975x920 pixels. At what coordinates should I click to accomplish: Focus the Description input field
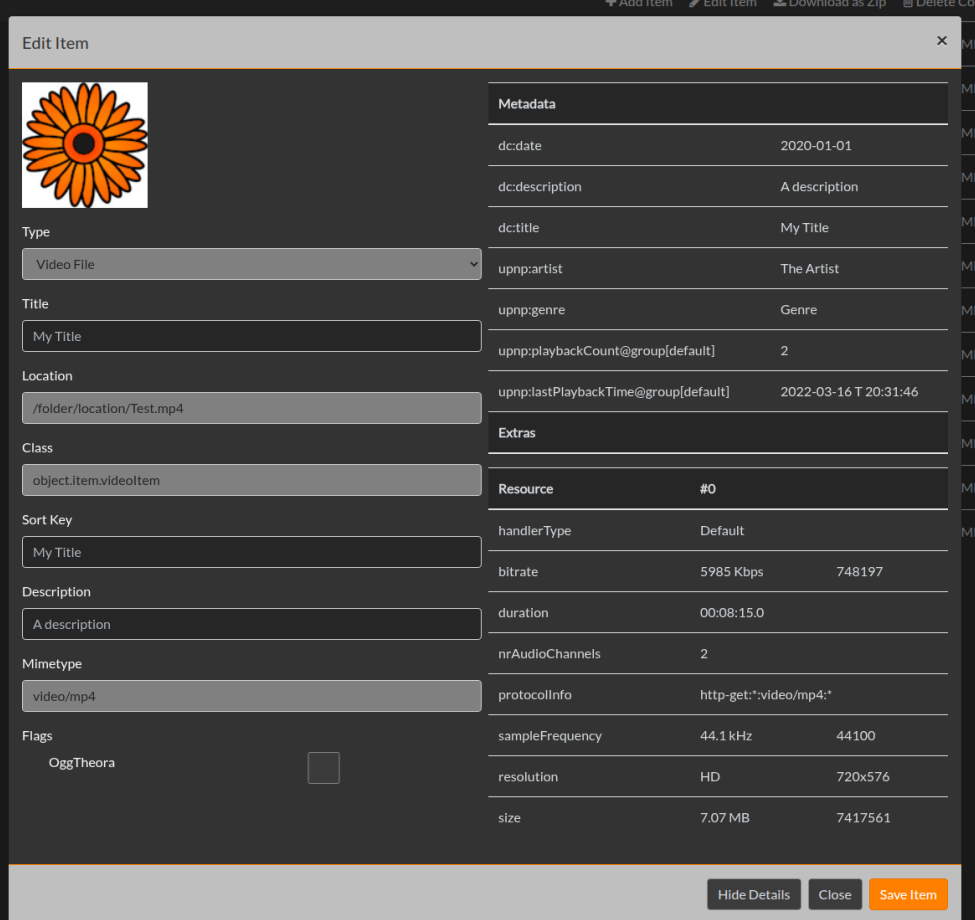[252, 624]
